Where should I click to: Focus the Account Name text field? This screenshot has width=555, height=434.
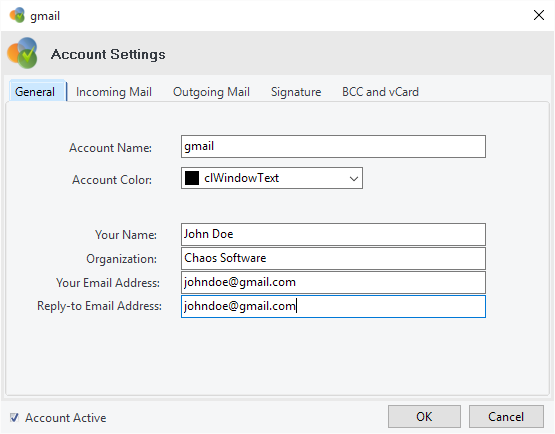(333, 147)
